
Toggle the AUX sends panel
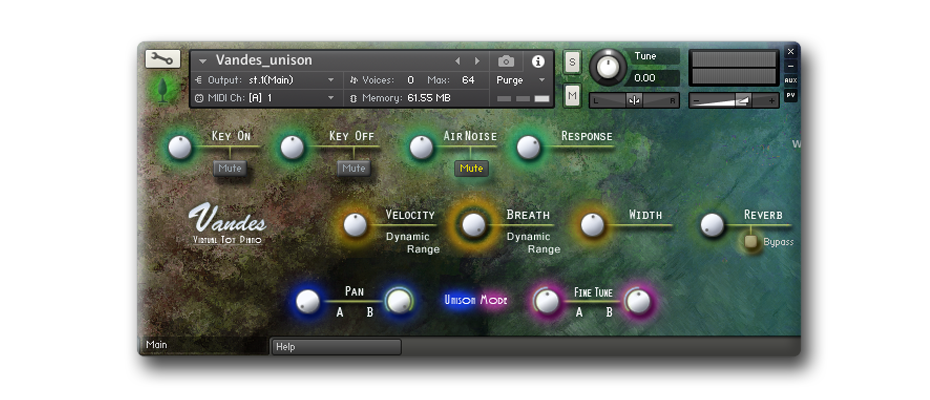tap(791, 81)
